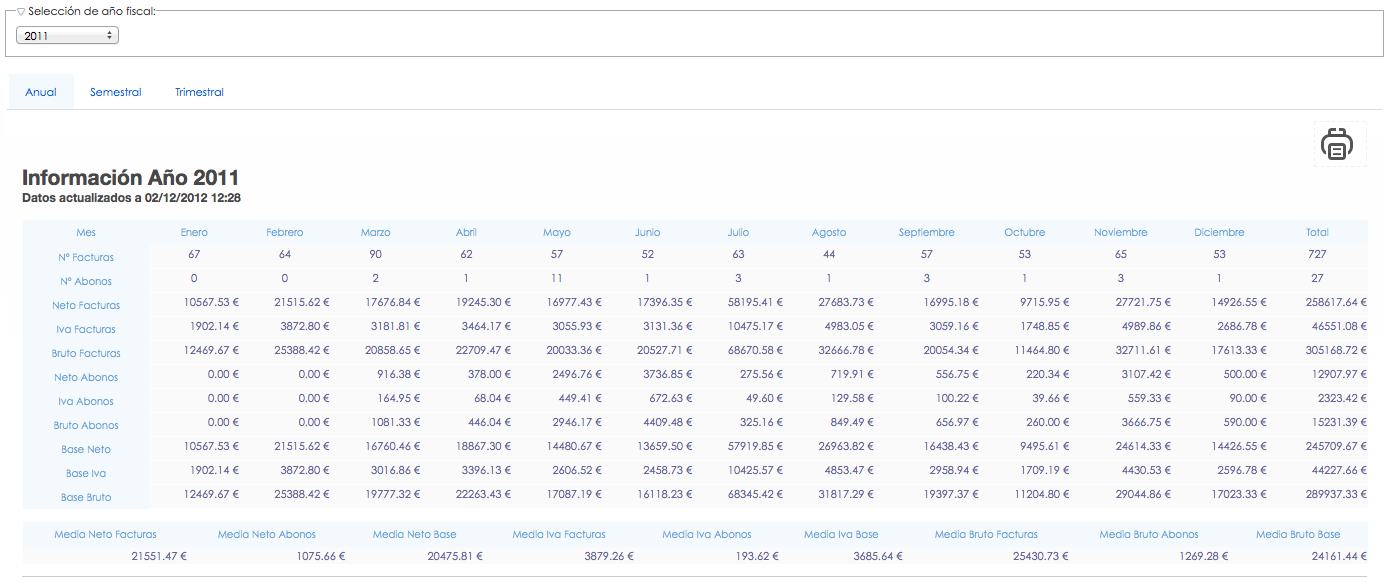The image size is (1386, 582).
Task: Click the printer icon
Action: click(1337, 145)
